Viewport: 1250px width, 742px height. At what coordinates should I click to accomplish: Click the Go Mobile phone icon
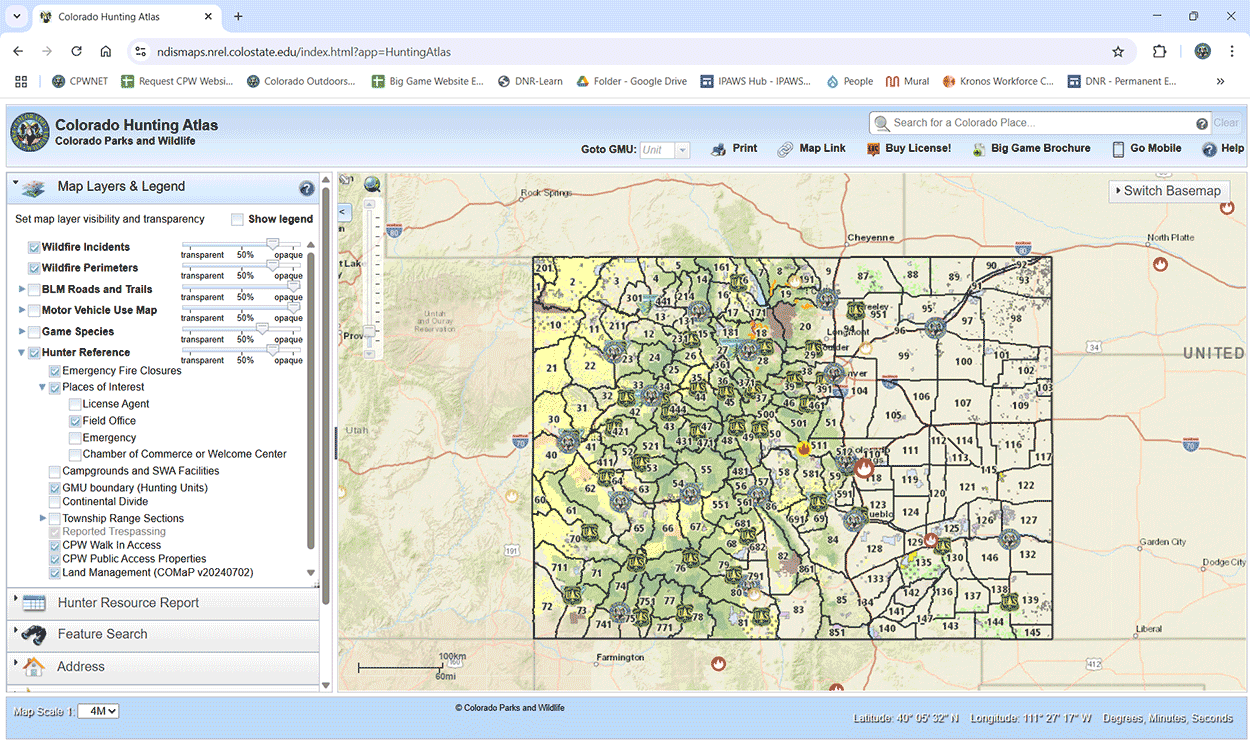click(x=1116, y=149)
